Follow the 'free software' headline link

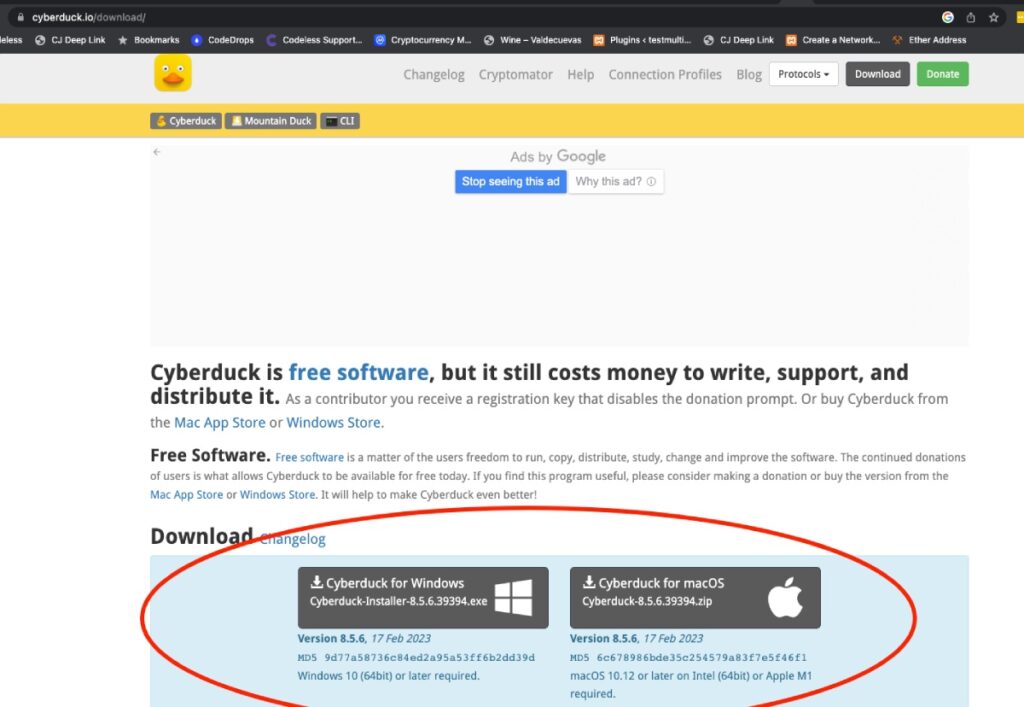tap(359, 372)
